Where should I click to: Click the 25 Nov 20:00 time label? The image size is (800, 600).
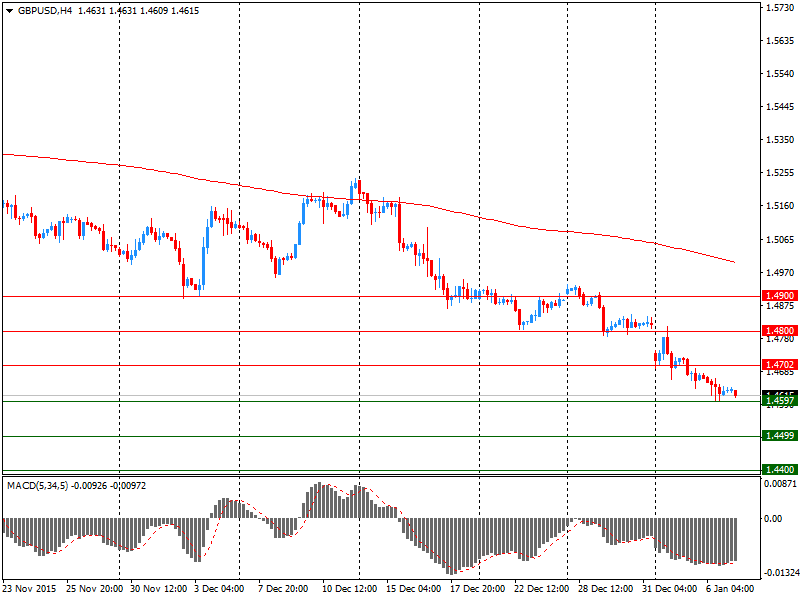[x=94, y=589]
